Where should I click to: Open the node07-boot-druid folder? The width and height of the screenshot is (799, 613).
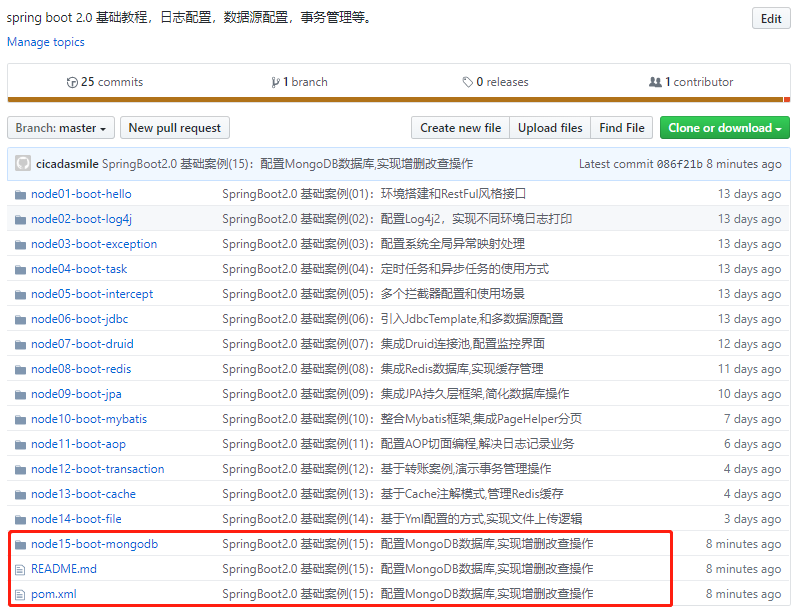point(82,344)
